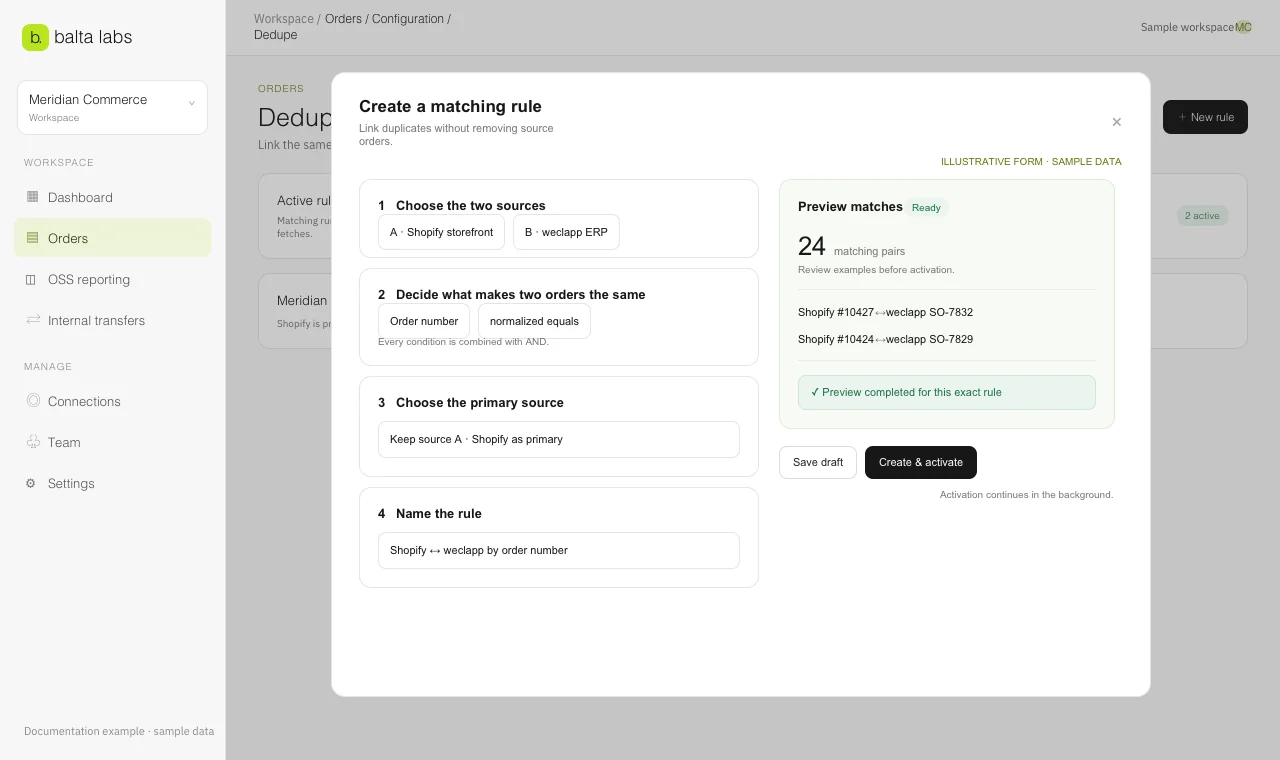Click the MC user avatar
Image resolution: width=1280 pixels, height=760 pixels.
click(x=1243, y=27)
